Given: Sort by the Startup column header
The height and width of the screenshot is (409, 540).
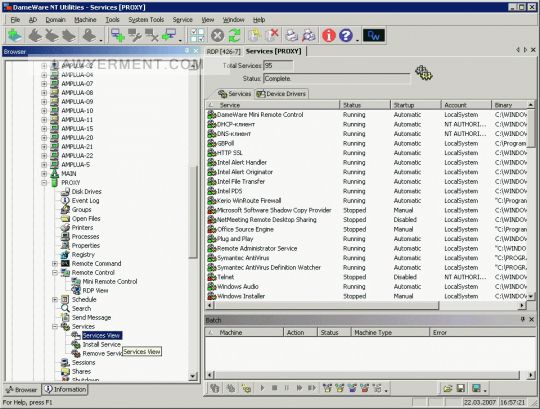Looking at the screenshot, I should tap(416, 105).
